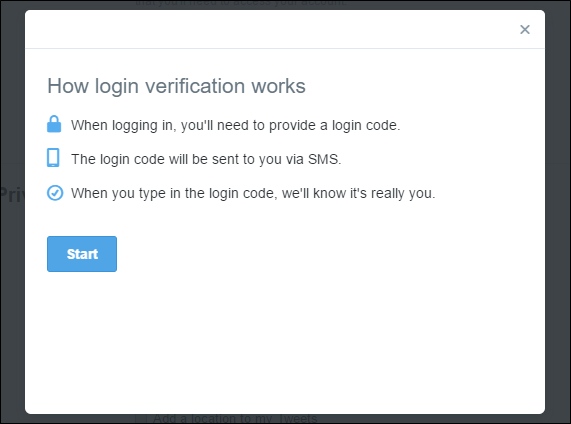Click the mobile phone icon
571x424 pixels.
click(x=53, y=157)
